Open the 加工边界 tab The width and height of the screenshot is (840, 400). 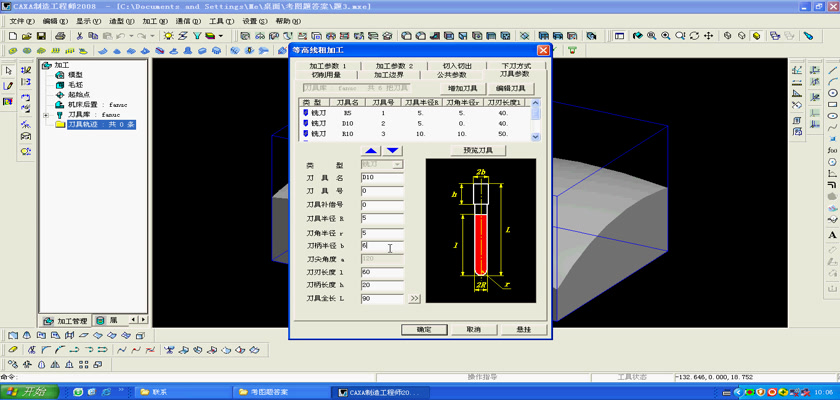[x=388, y=75]
